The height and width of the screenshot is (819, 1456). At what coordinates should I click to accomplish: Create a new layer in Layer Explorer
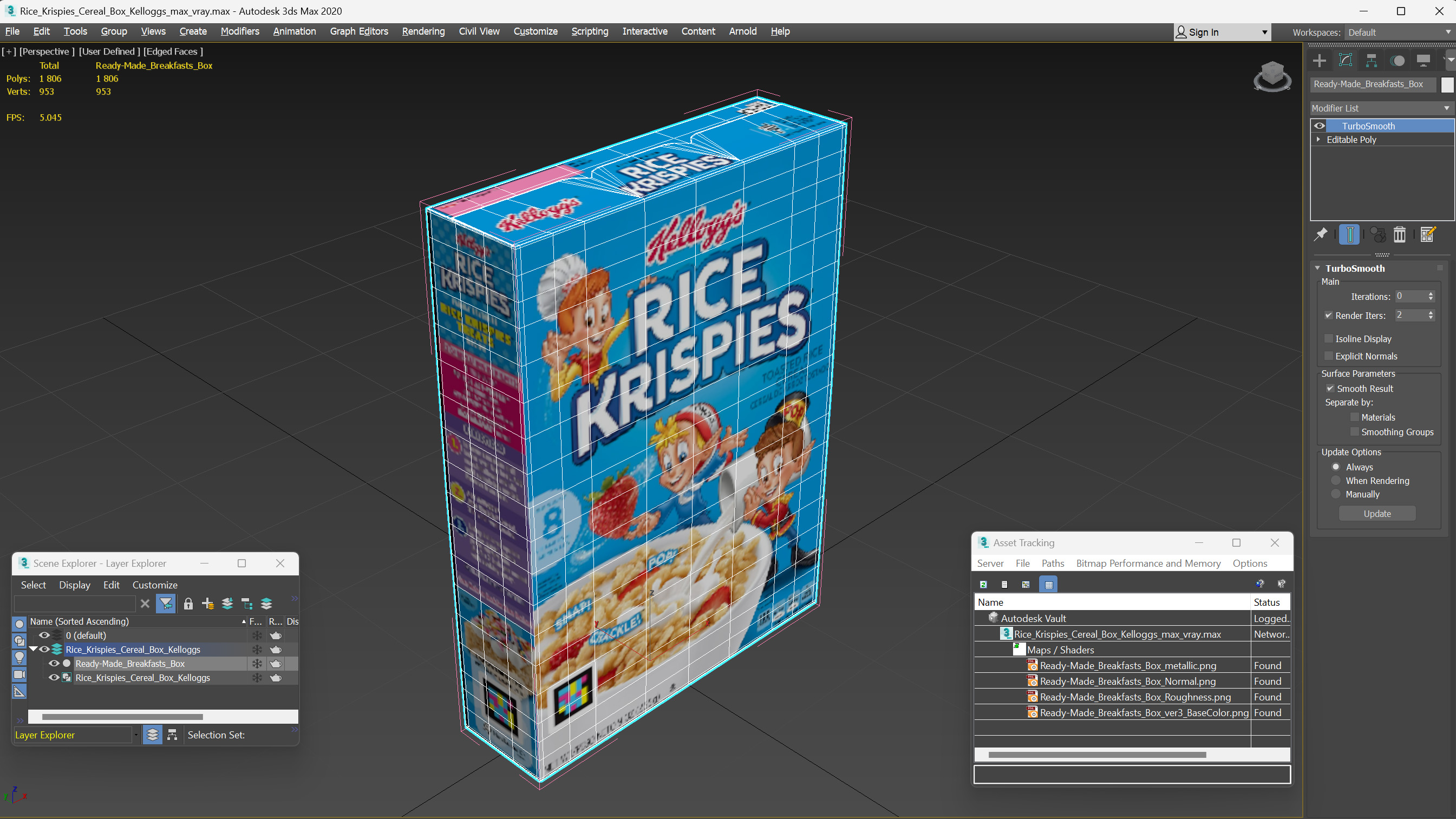207,604
